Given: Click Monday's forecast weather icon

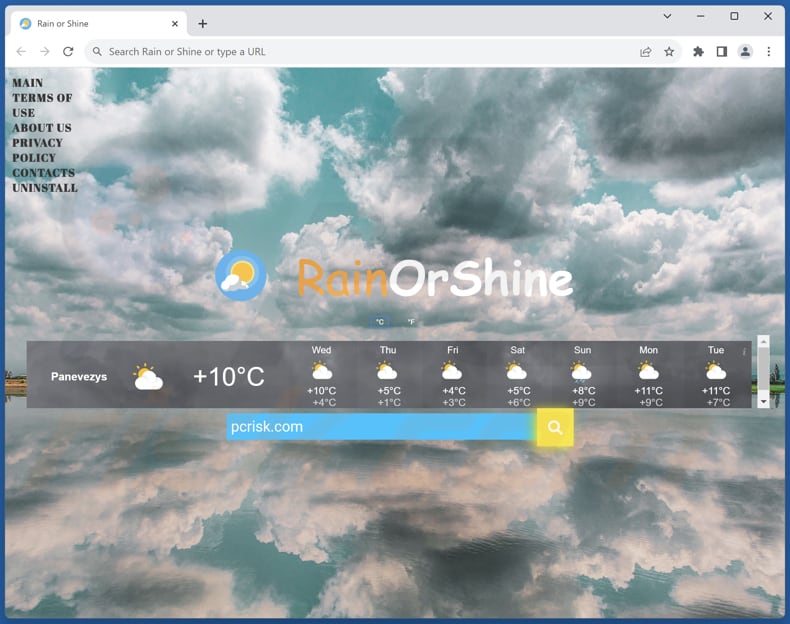Looking at the screenshot, I should coord(648,371).
